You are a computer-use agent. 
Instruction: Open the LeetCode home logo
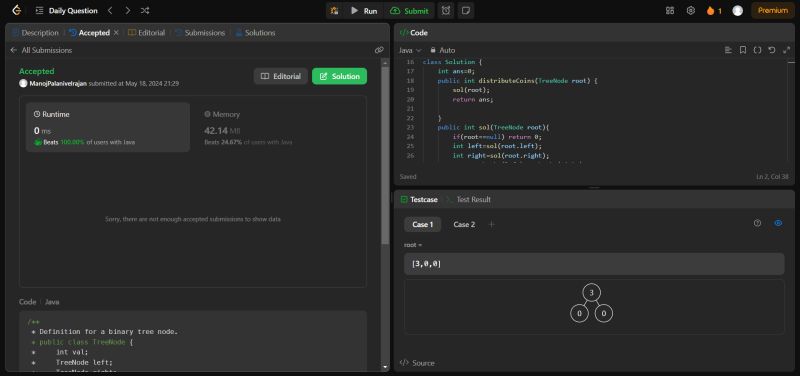pos(16,10)
